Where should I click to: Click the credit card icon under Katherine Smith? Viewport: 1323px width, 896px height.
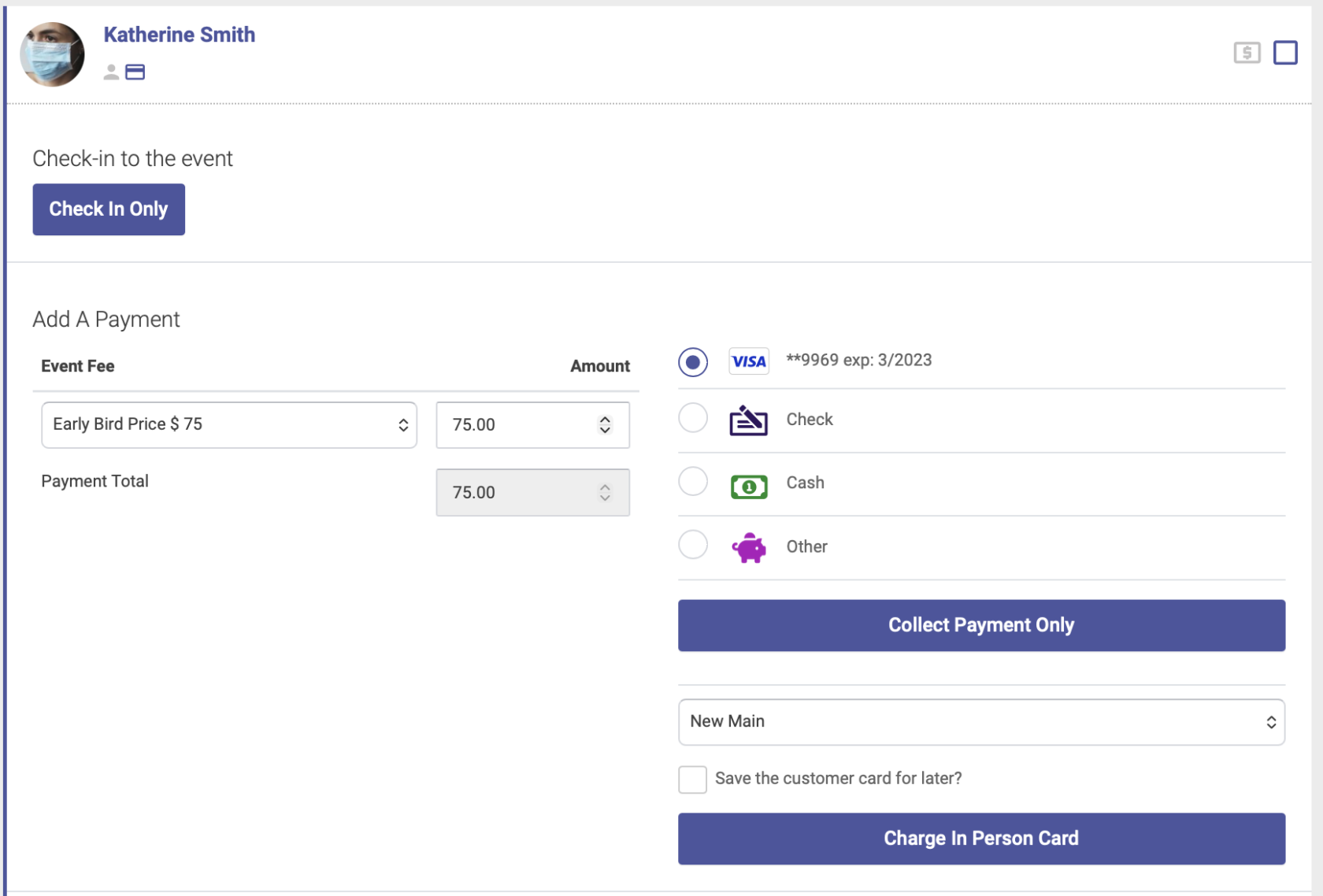tap(135, 72)
